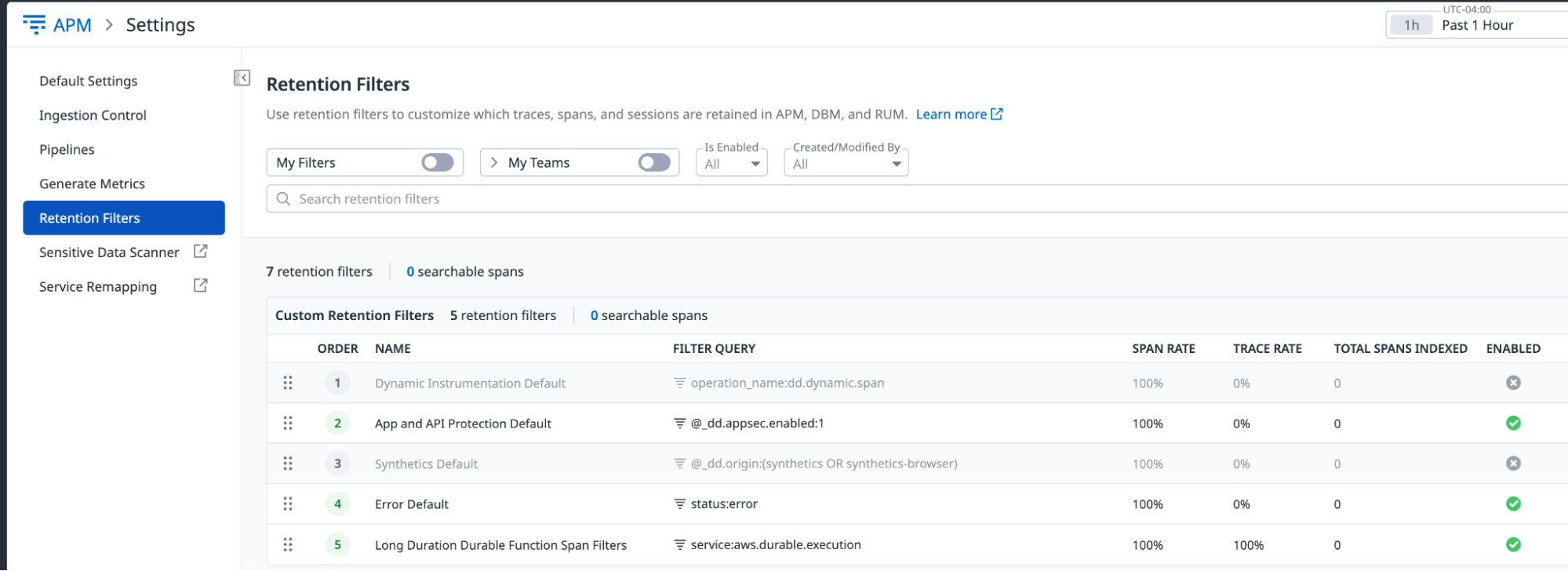
Task: Click TOTAL SPANS INDEXED column header
Action: pos(1400,348)
